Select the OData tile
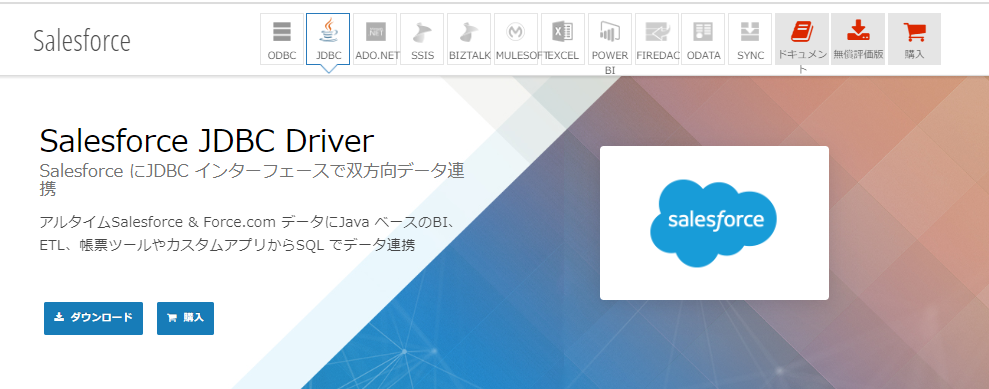 coord(703,38)
